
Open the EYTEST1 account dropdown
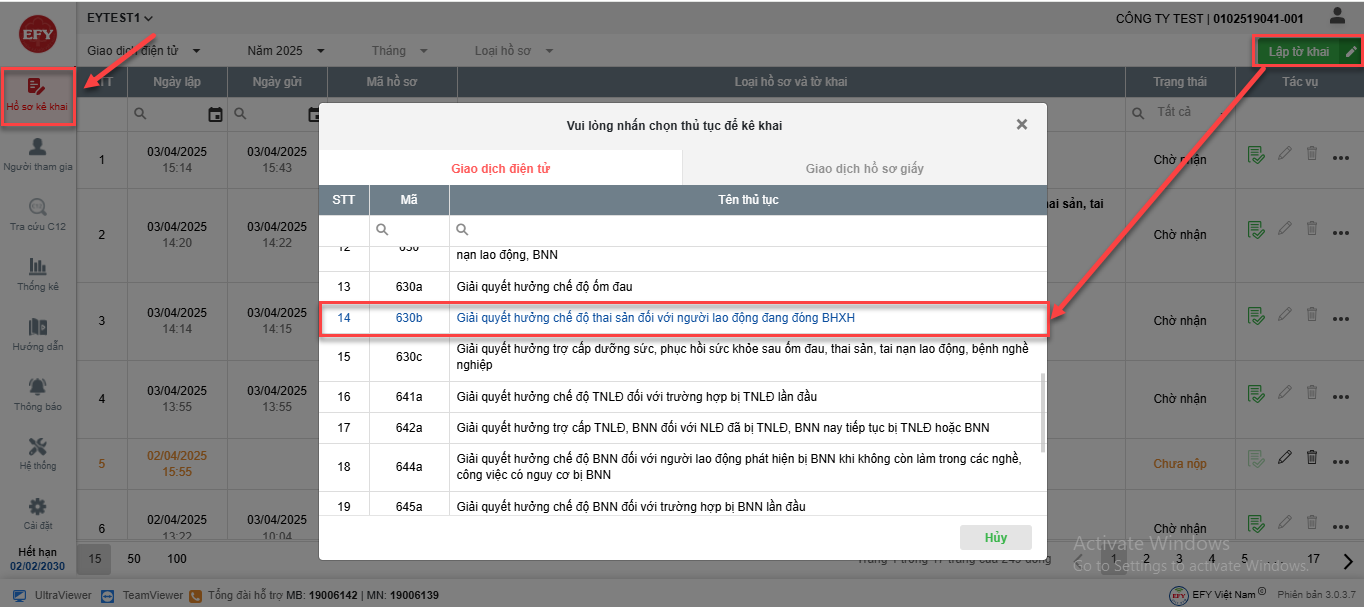pos(120,18)
